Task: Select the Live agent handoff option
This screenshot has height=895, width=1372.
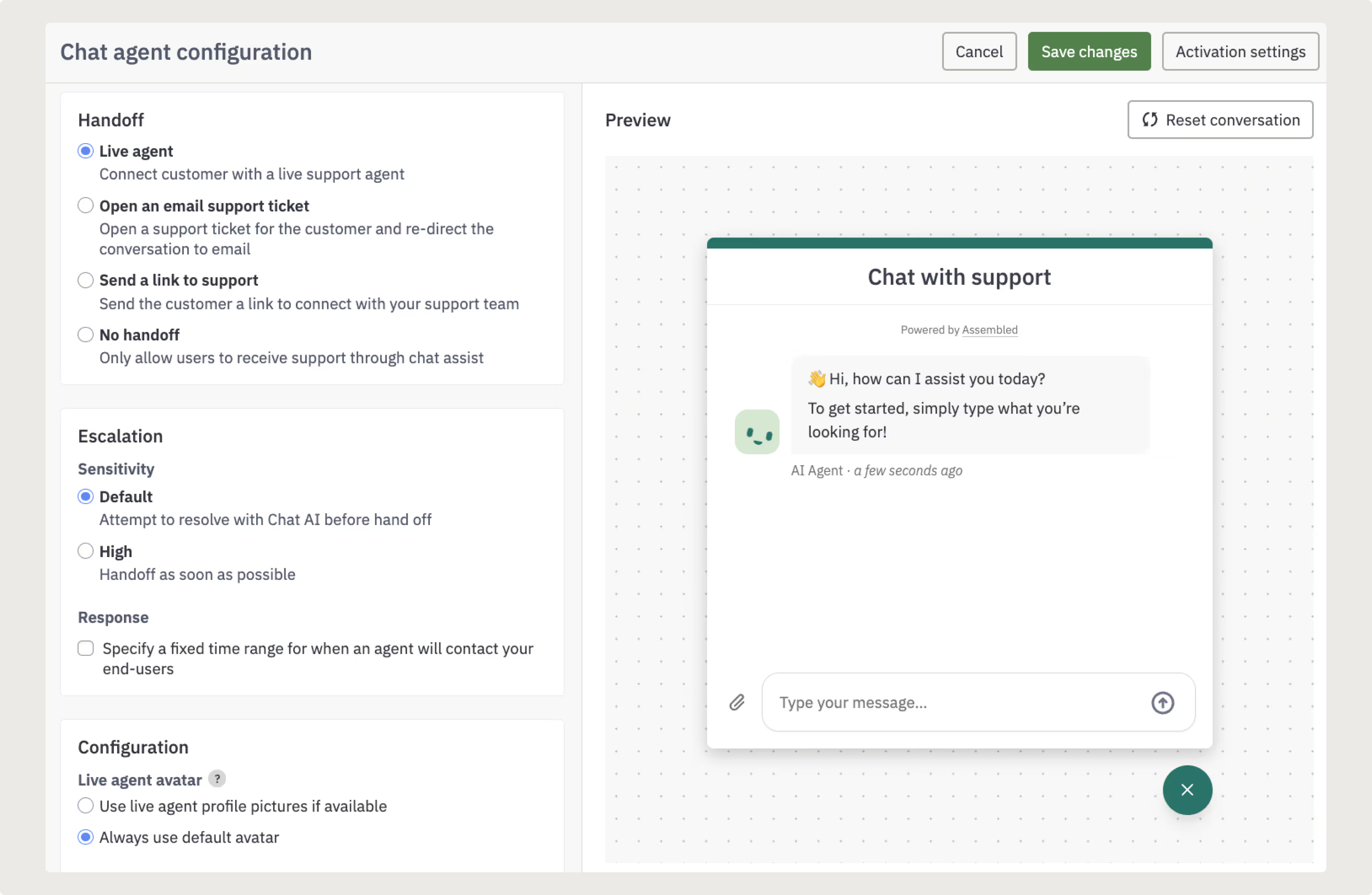Action: pos(85,151)
